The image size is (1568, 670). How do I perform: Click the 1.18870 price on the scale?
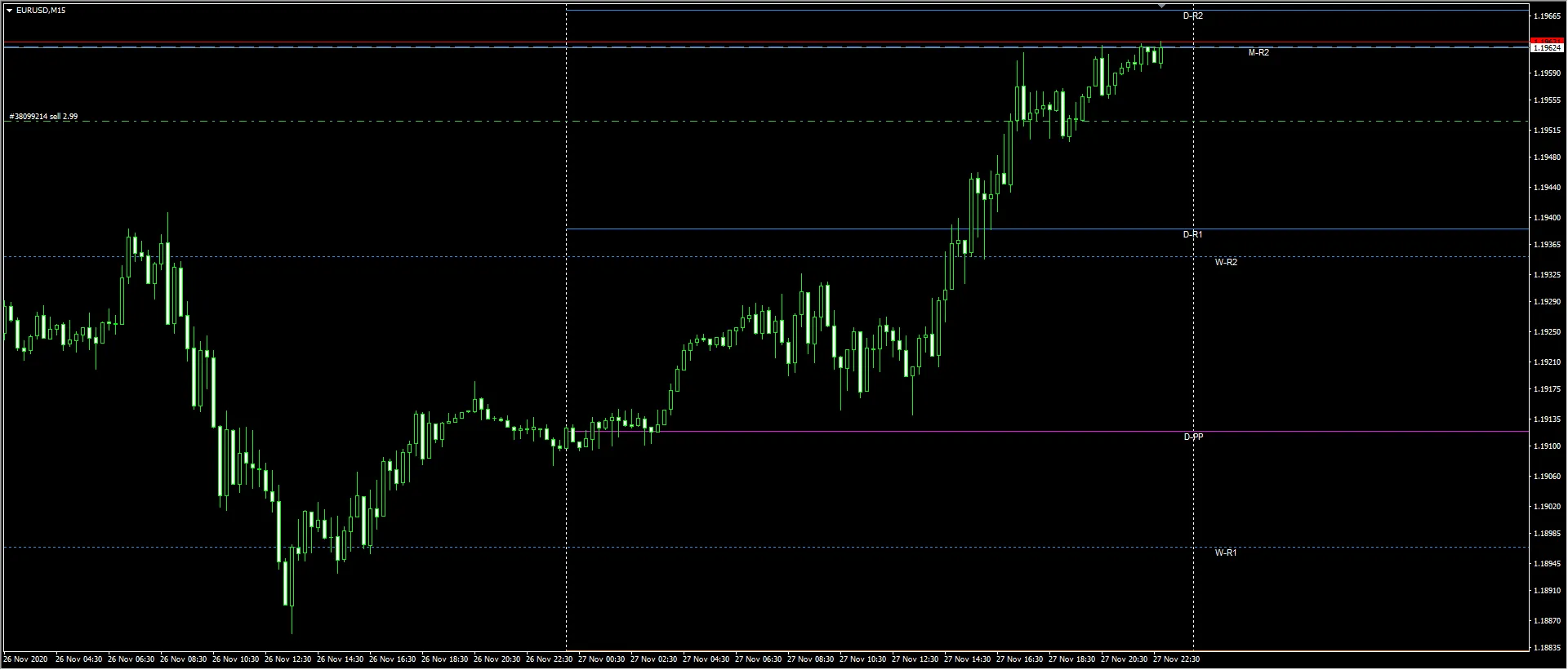click(x=1547, y=621)
